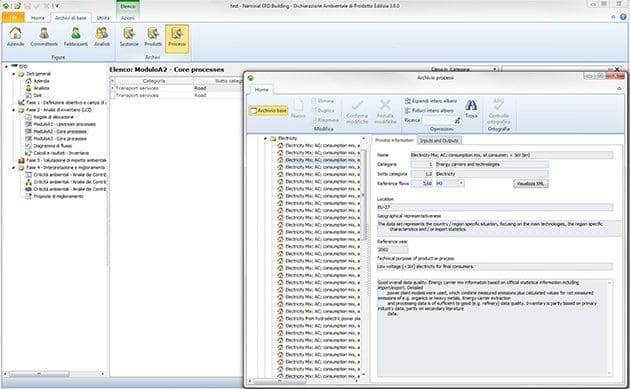Click the description text vertical scrollbar

pyautogui.click(x=610, y=328)
